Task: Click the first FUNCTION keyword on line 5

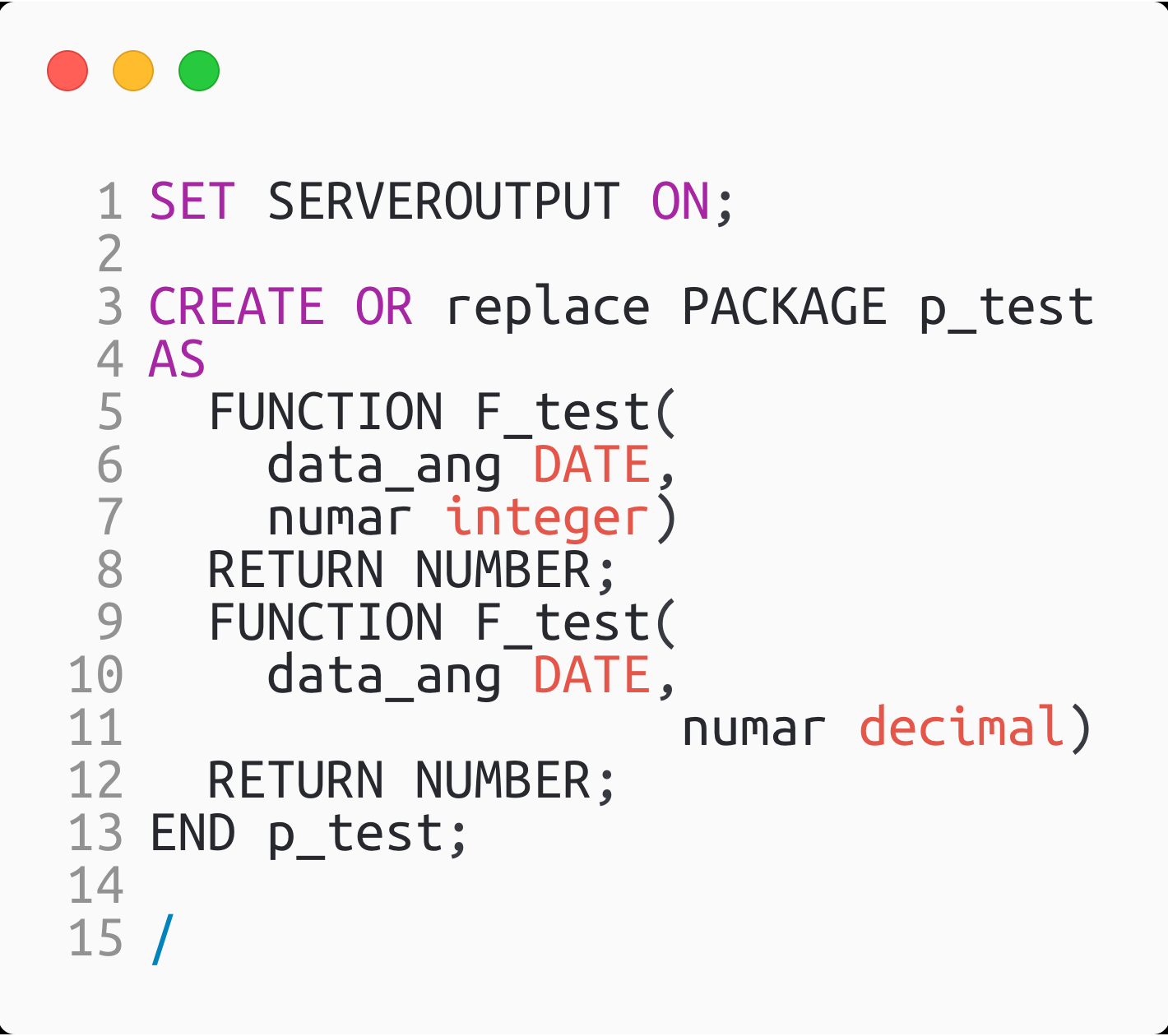Action: (327, 413)
